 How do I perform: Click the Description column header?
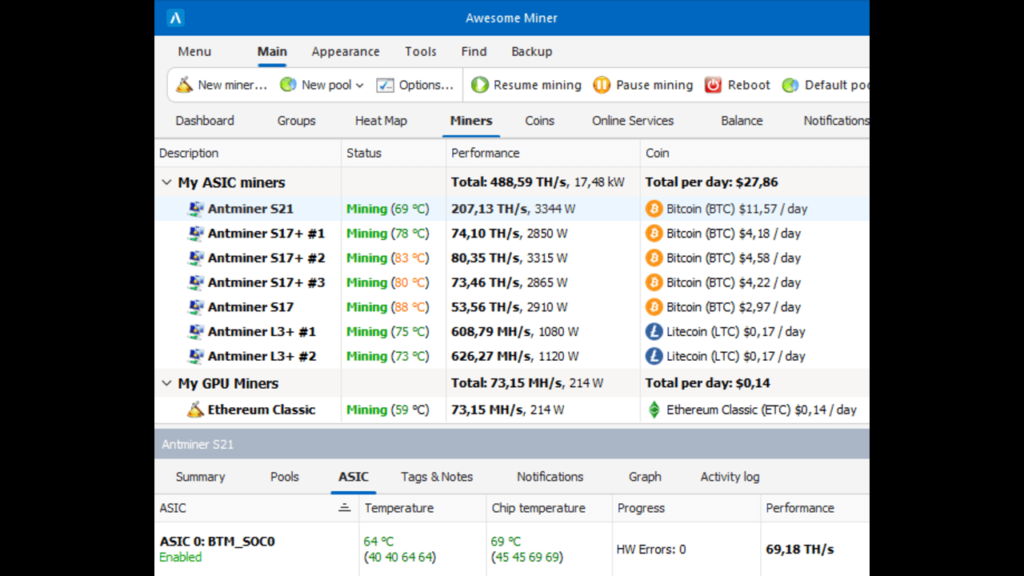click(x=248, y=153)
